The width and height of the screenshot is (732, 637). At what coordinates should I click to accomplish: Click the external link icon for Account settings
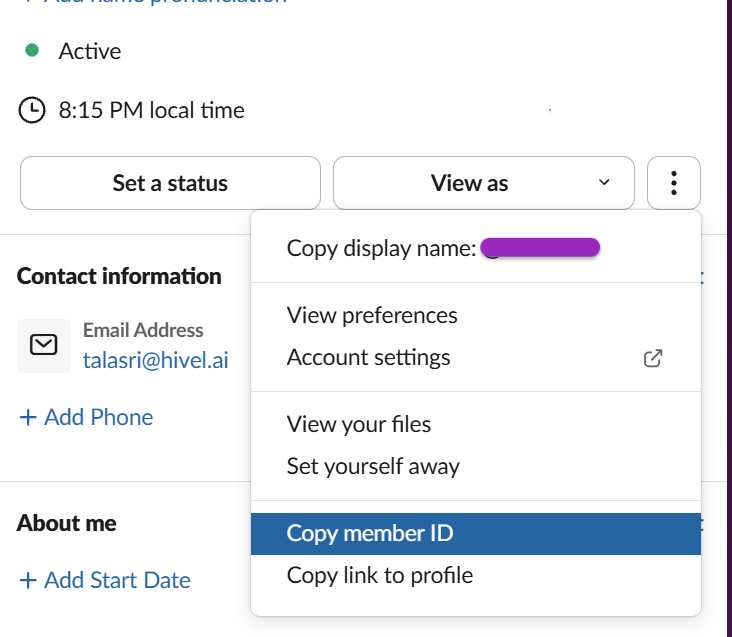653,358
